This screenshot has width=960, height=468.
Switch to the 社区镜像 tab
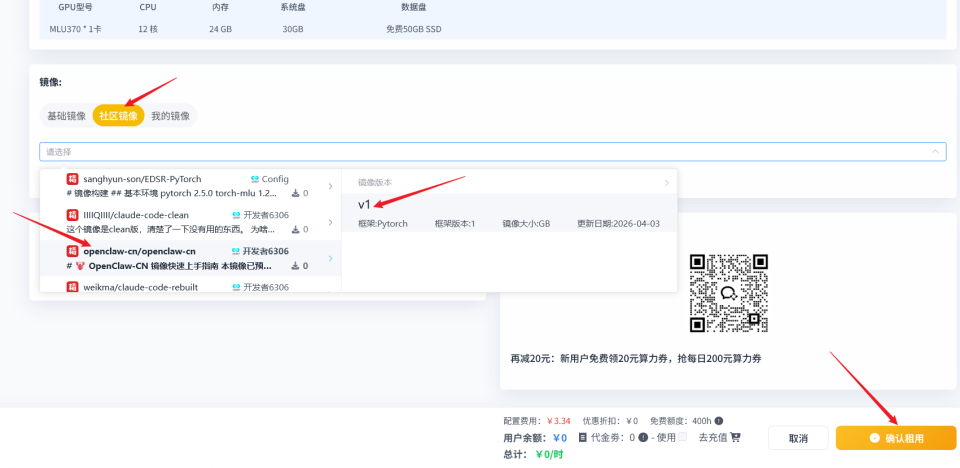119,116
